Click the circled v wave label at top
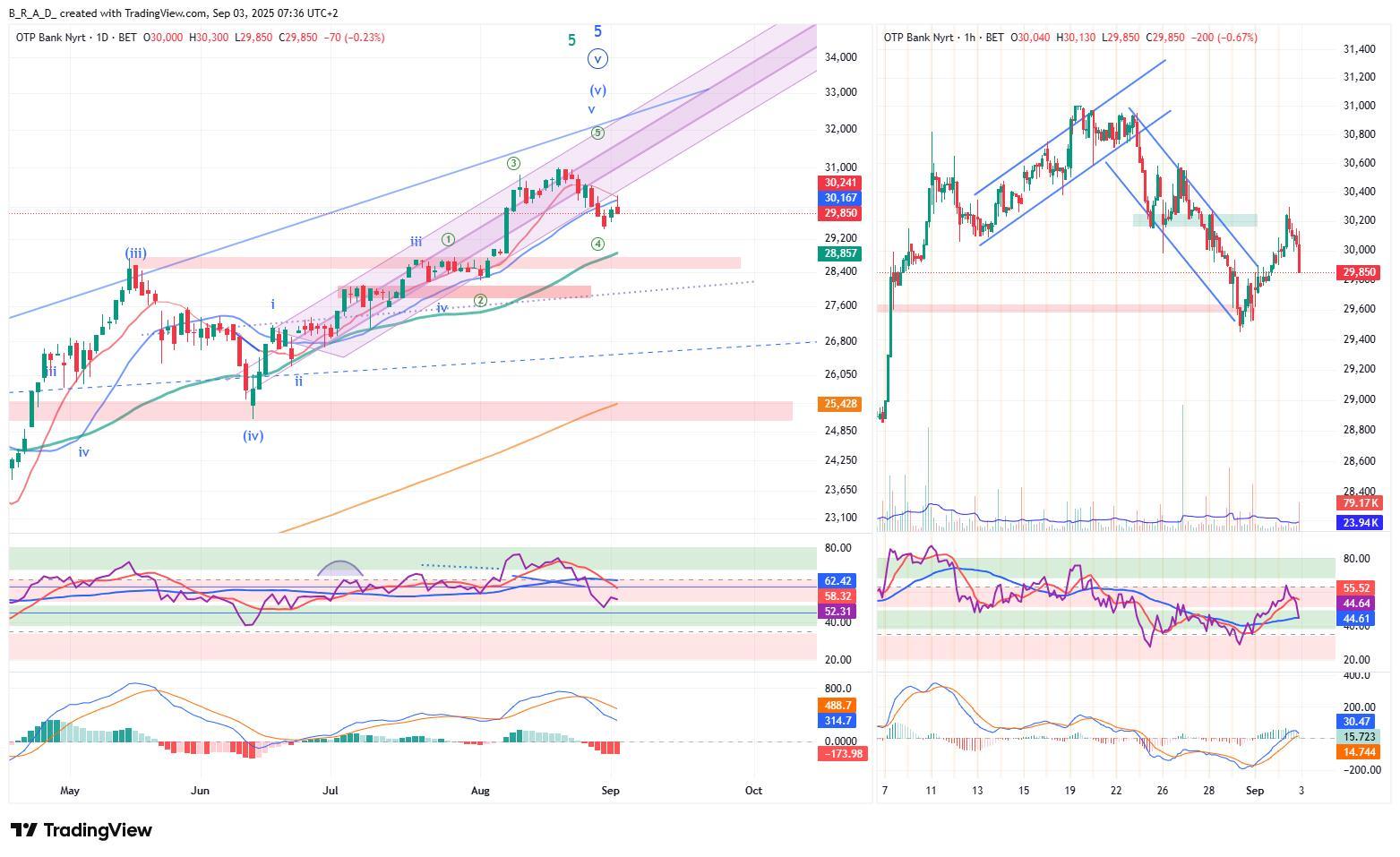Viewport: 1400px width, 857px height. tap(597, 60)
